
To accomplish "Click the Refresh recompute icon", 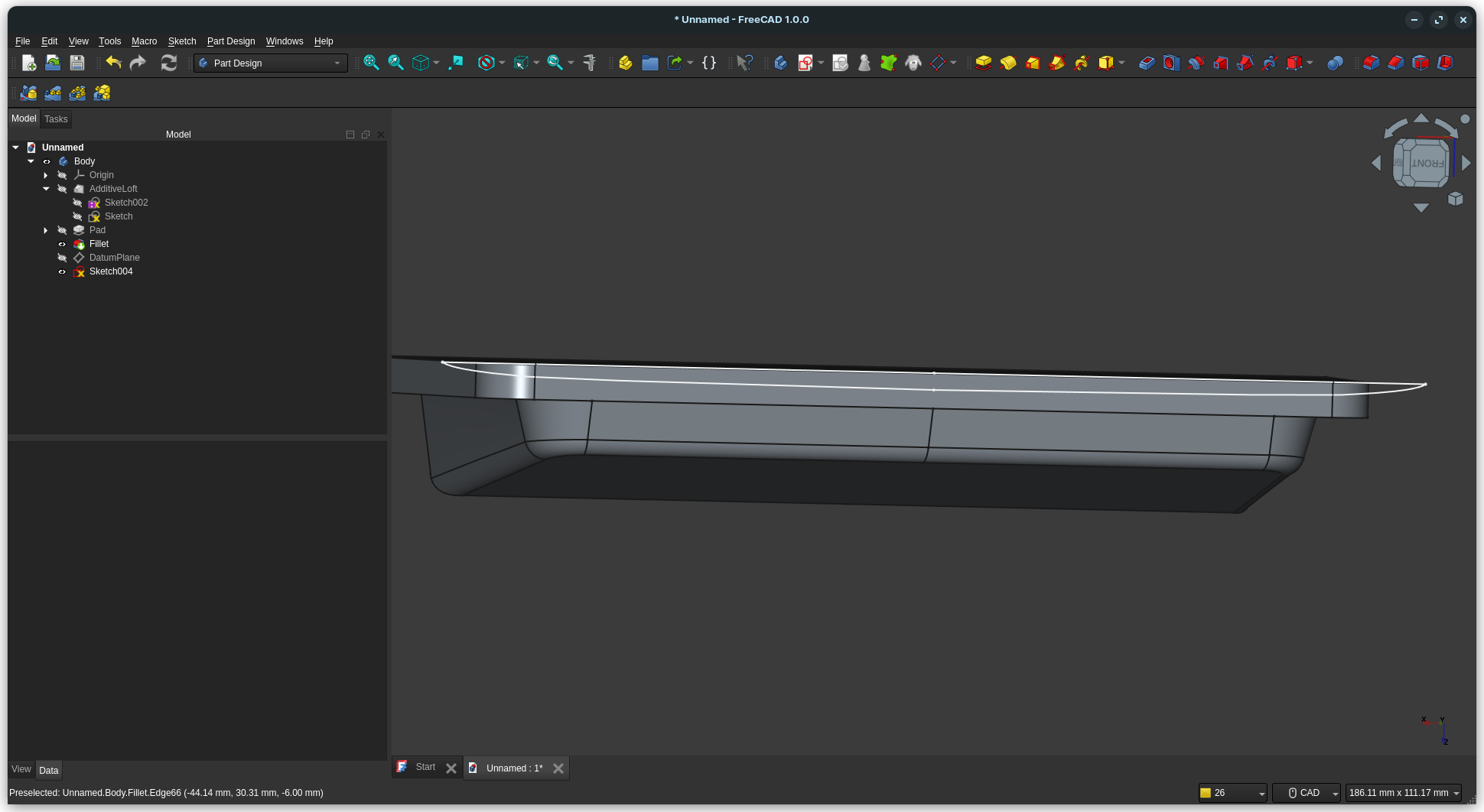I will [168, 63].
